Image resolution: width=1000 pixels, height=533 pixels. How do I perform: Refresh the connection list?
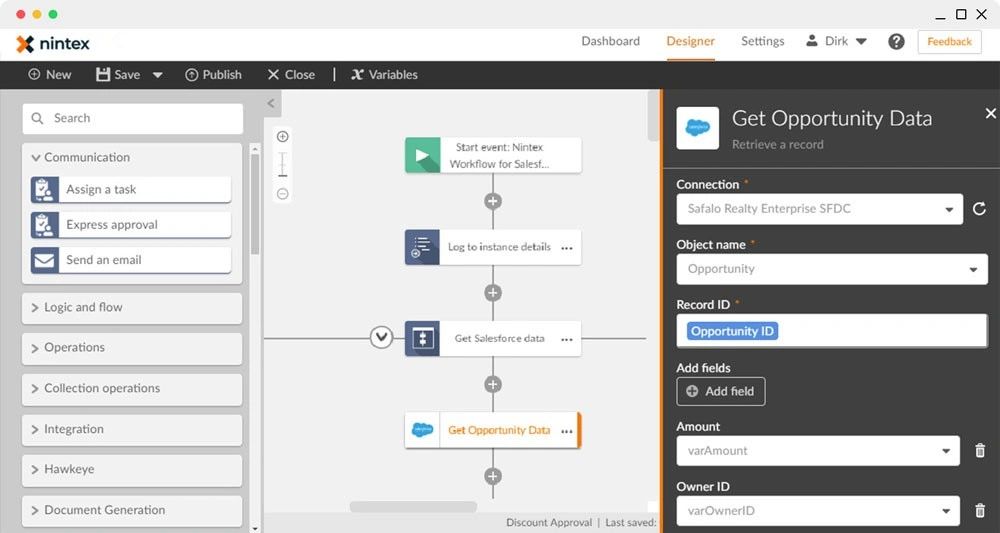pos(980,209)
